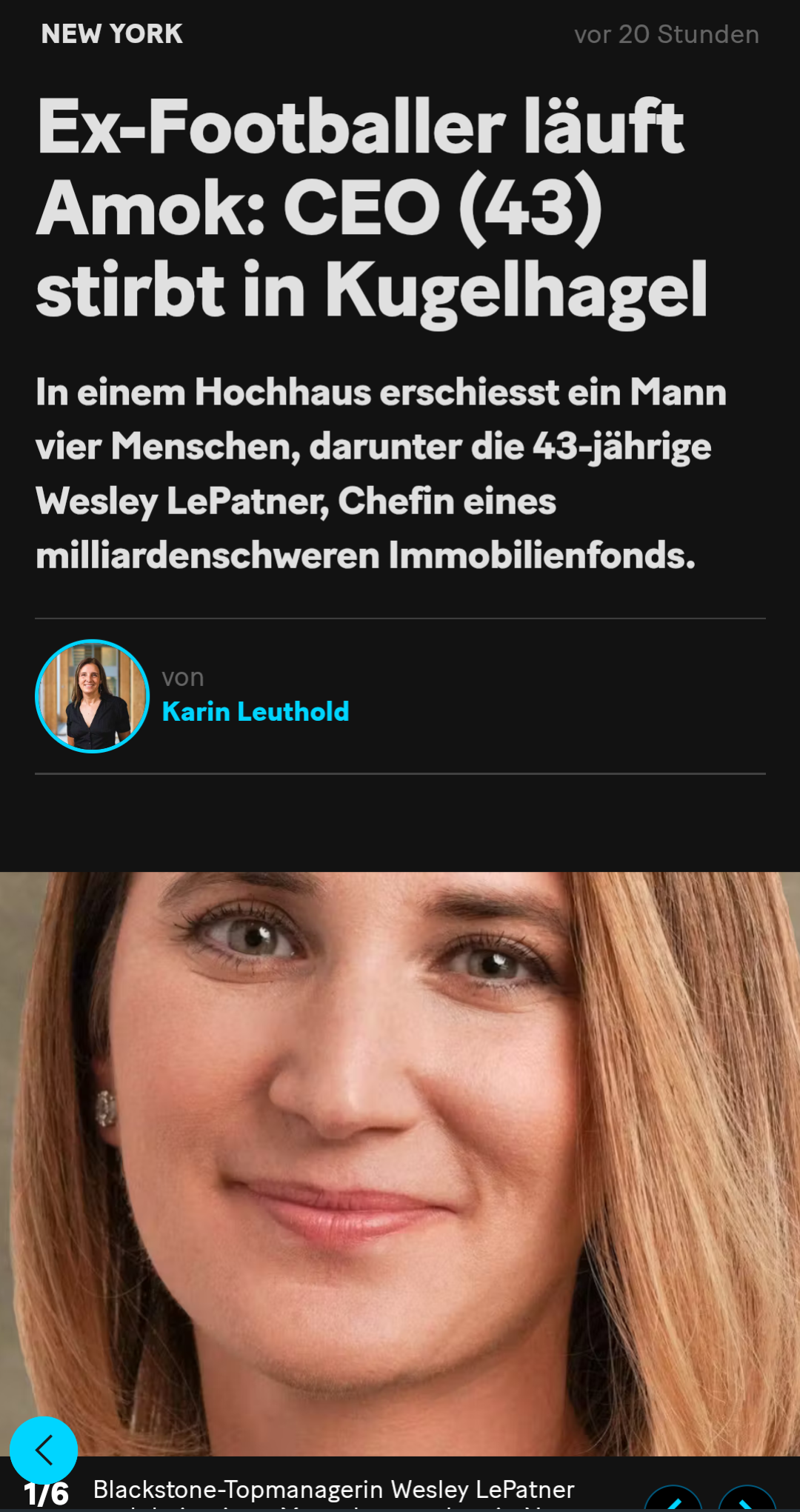Go to next gallery image arrow
The image size is (800, 1512).
click(x=747, y=1500)
